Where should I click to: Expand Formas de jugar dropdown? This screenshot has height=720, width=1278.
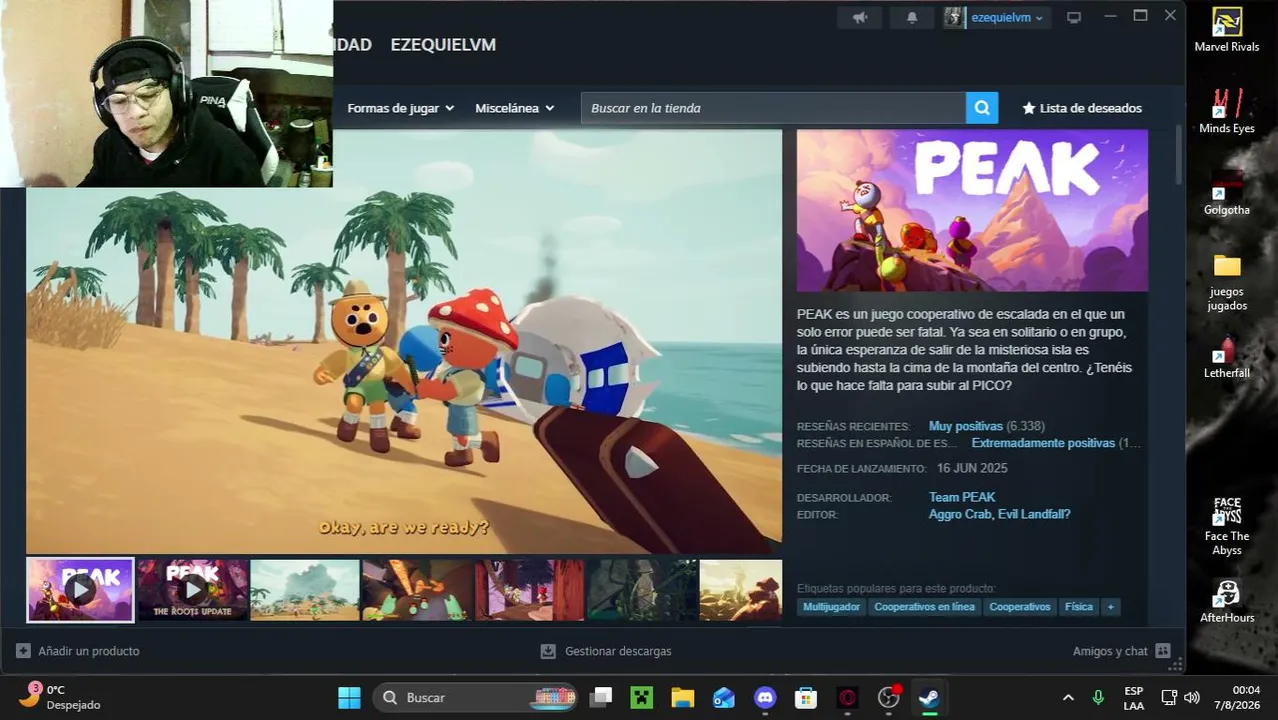coord(400,108)
